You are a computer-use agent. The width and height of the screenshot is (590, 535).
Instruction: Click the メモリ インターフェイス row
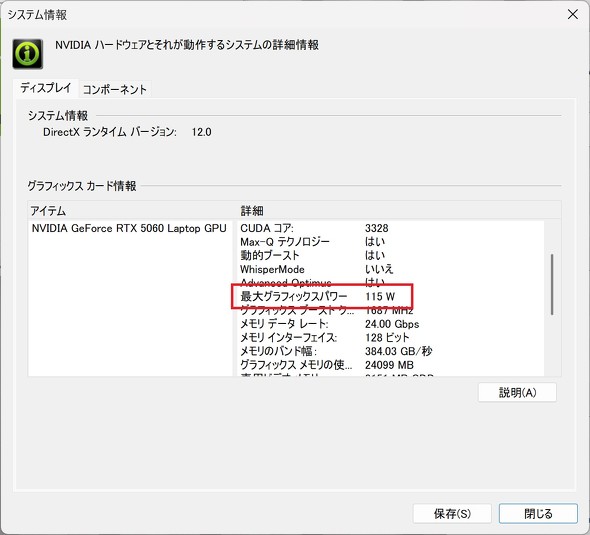point(390,337)
